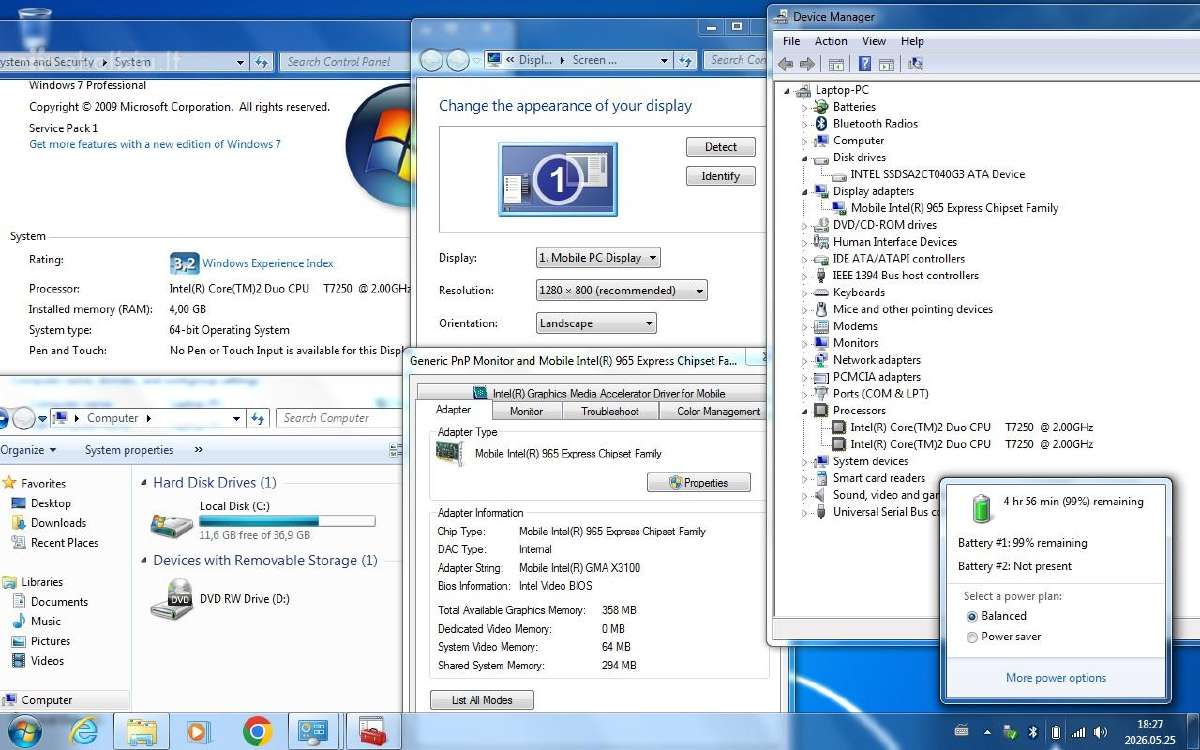Collapse the Processors node
1200x750 pixels.
[804, 411]
